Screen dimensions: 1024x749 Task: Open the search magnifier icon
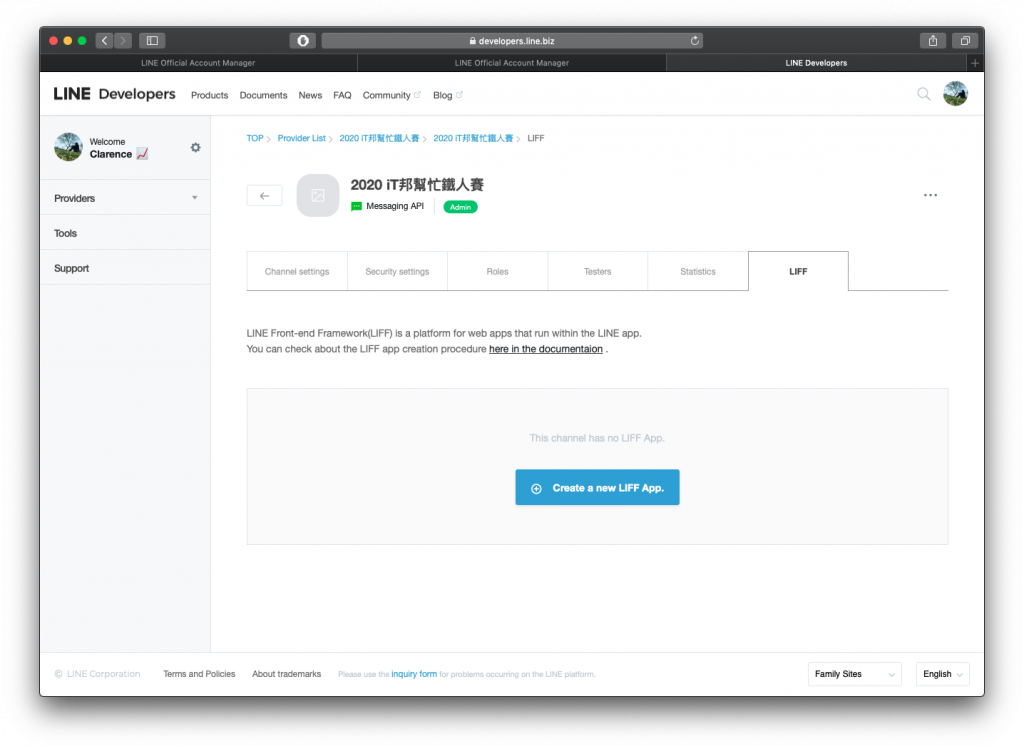[923, 94]
